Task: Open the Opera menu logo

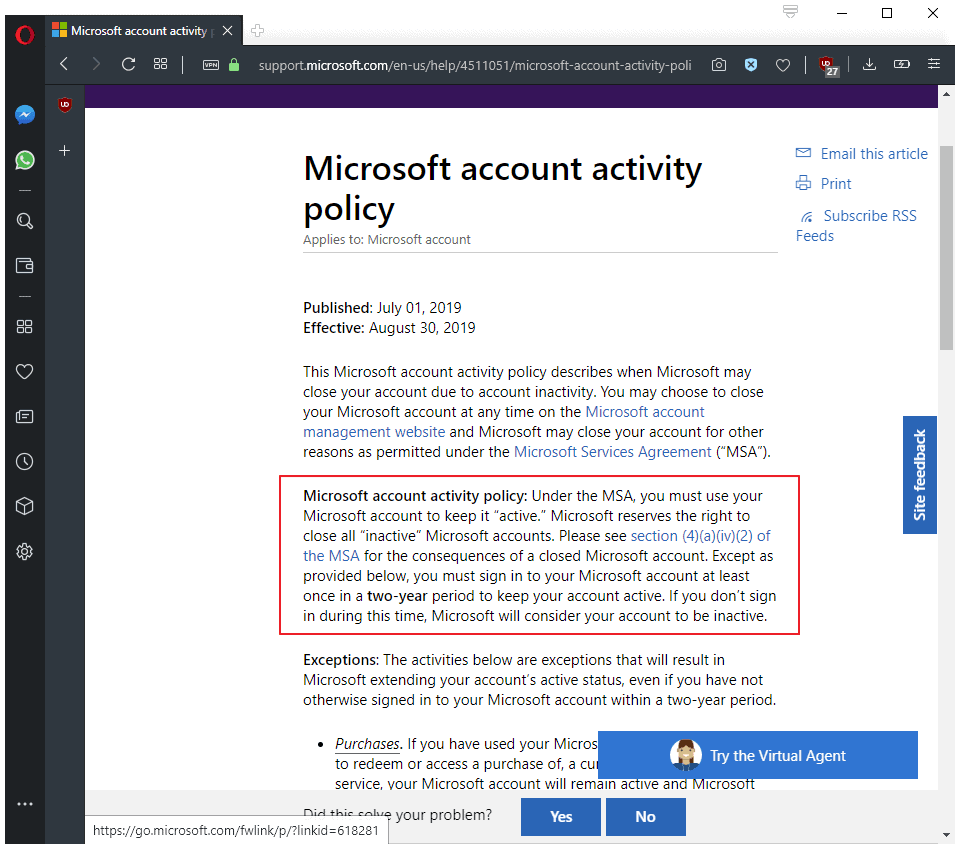Action: 24,35
